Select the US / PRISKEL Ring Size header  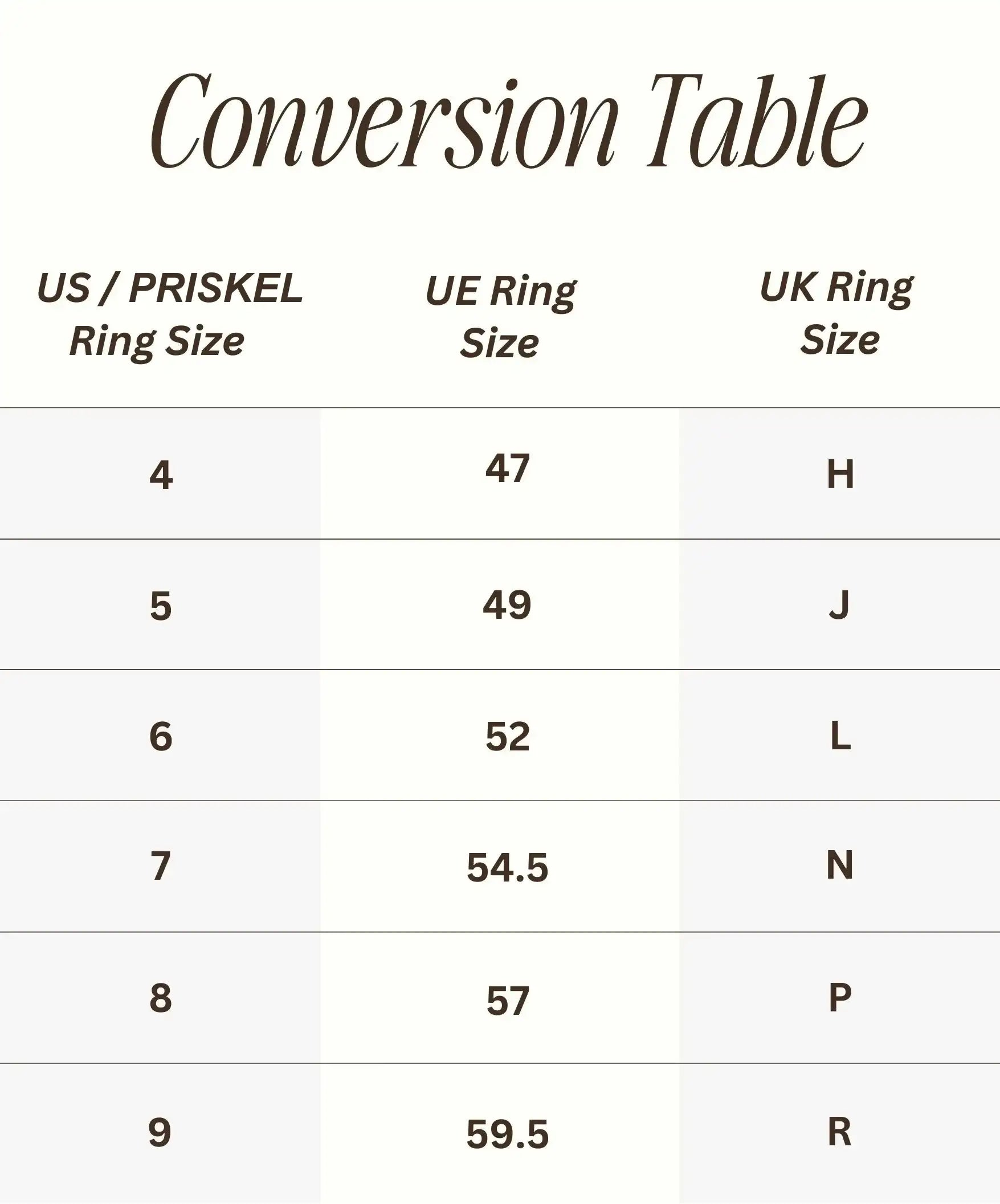170,314
